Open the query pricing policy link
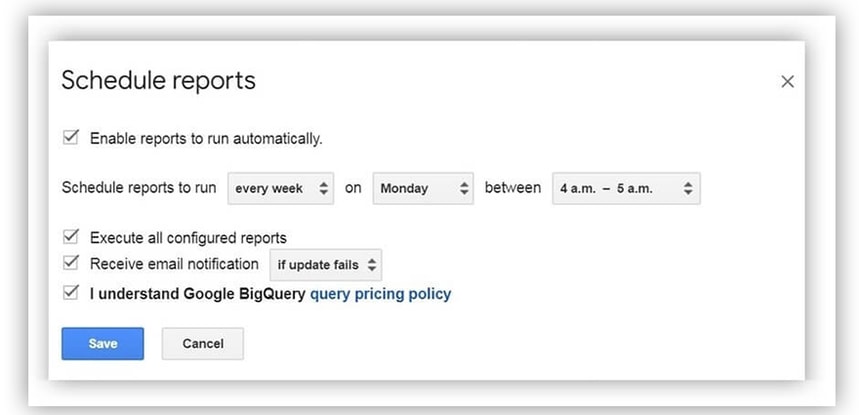The width and height of the screenshot is (859, 415). (380, 294)
